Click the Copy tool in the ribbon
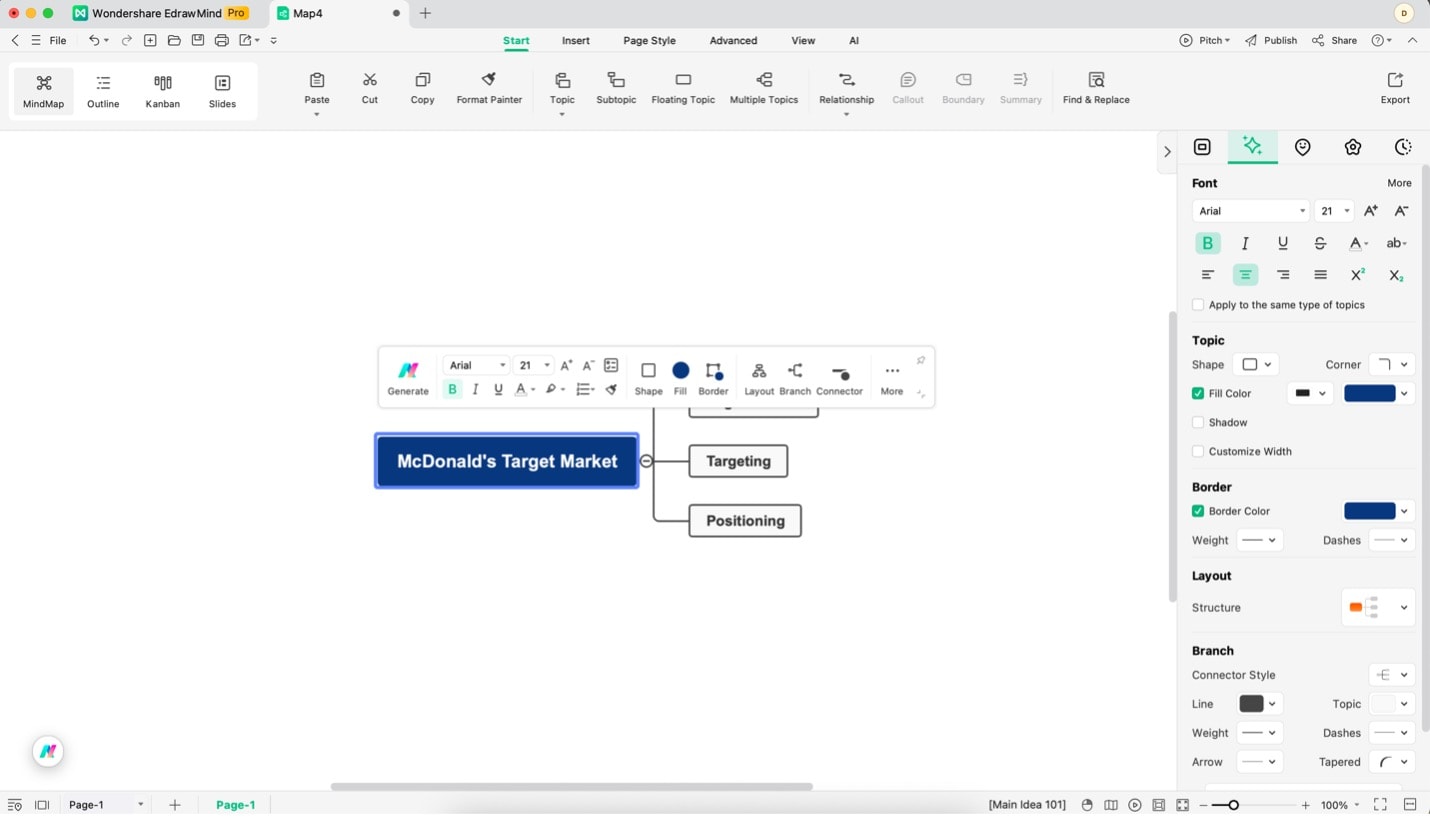The width and height of the screenshot is (1430, 818). tap(423, 88)
